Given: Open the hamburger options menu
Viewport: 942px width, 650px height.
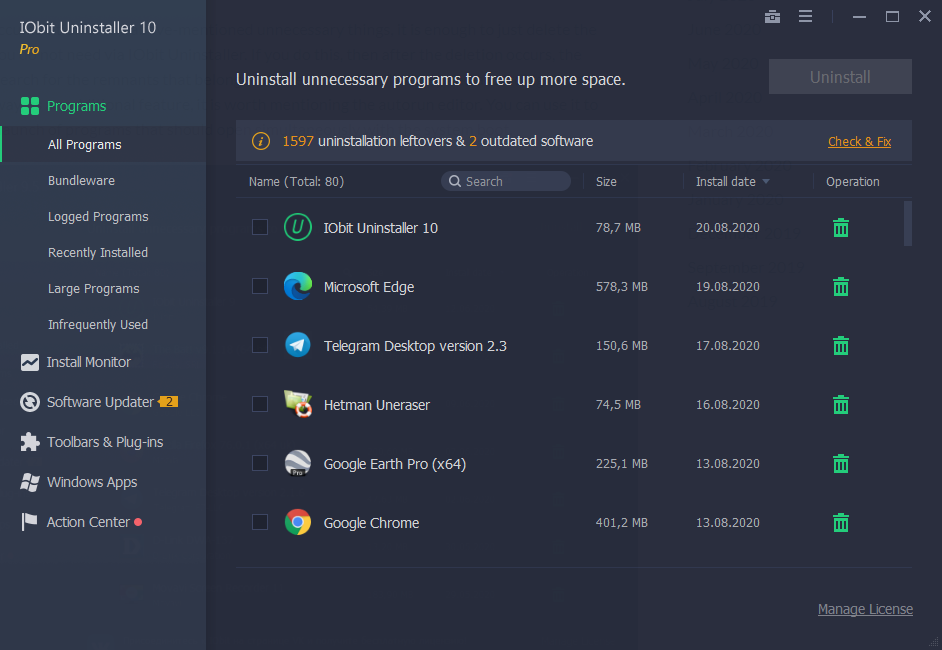Looking at the screenshot, I should tap(805, 16).
